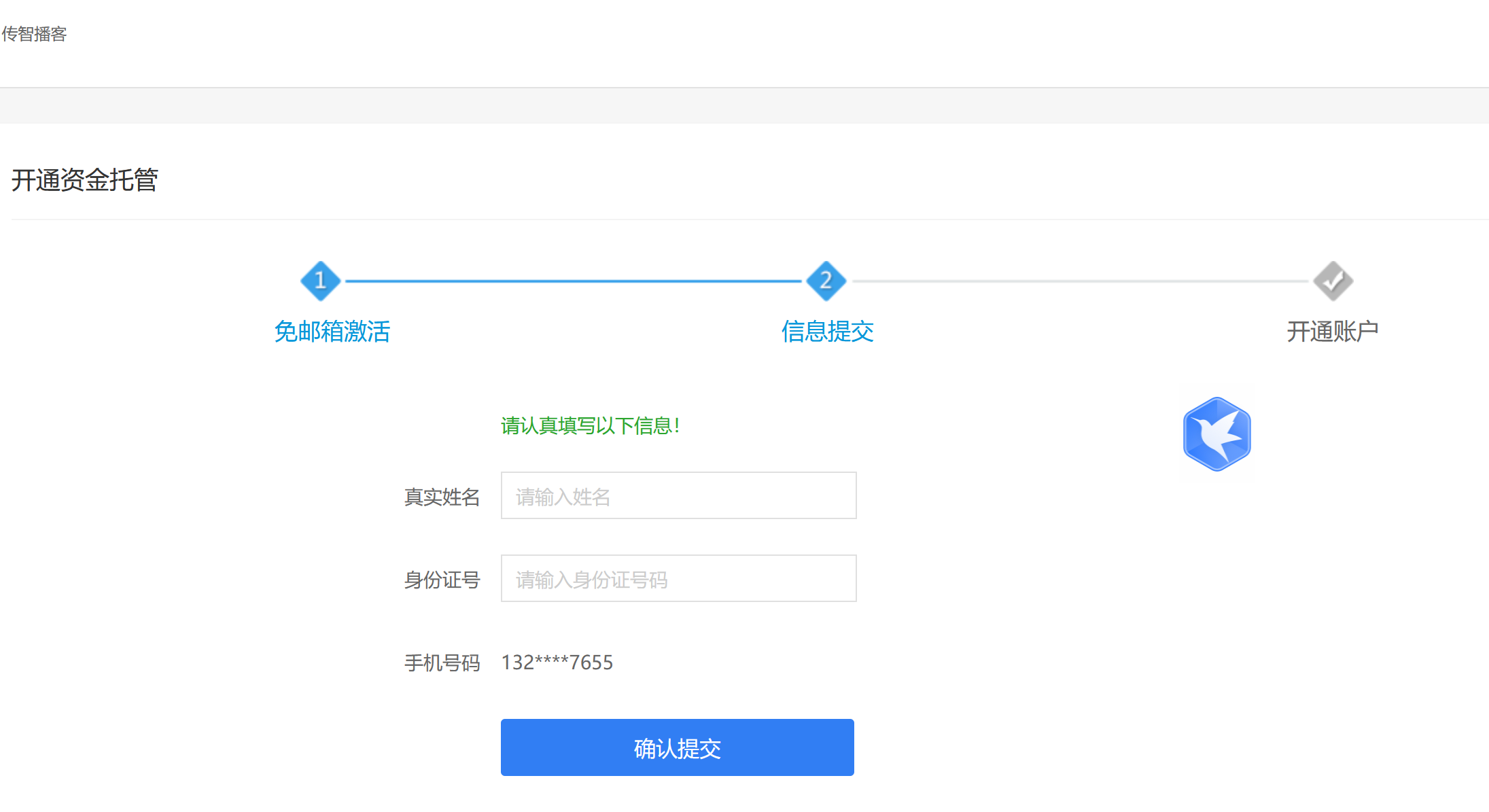Click the 开通资金托管 page heading

pyautogui.click(x=84, y=181)
